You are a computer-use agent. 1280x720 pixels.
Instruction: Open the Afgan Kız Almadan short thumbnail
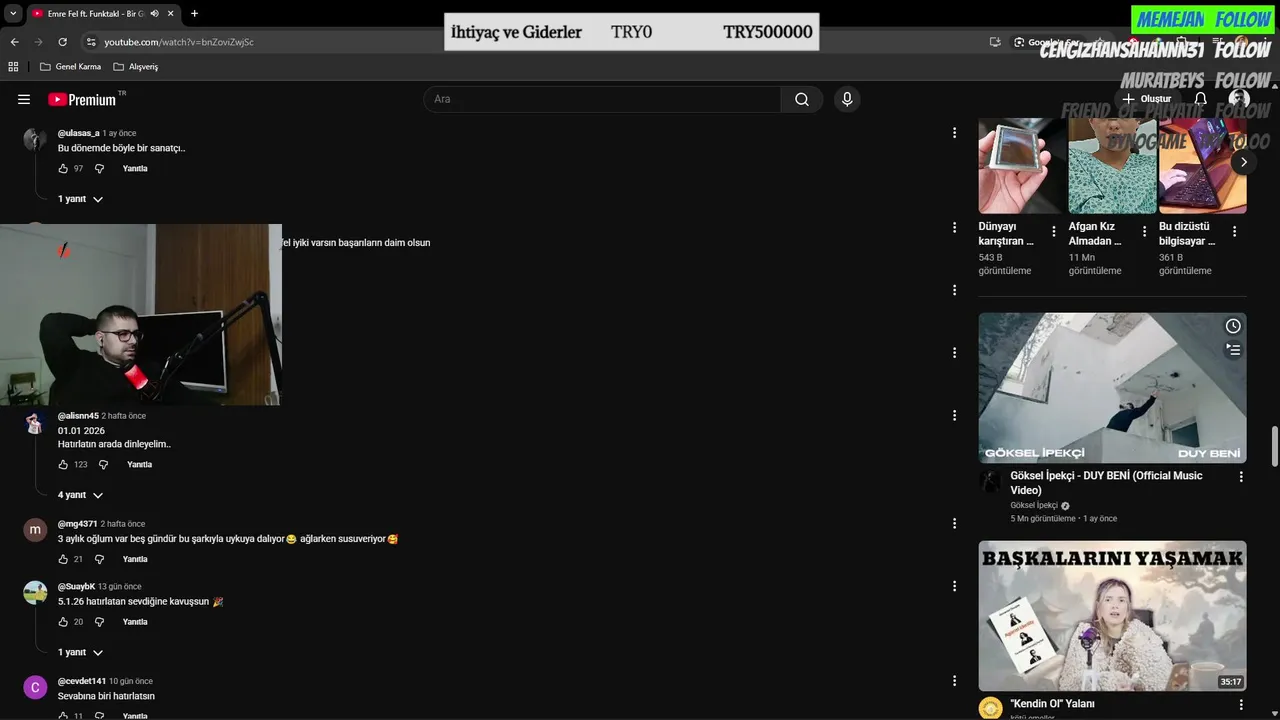[1112, 166]
